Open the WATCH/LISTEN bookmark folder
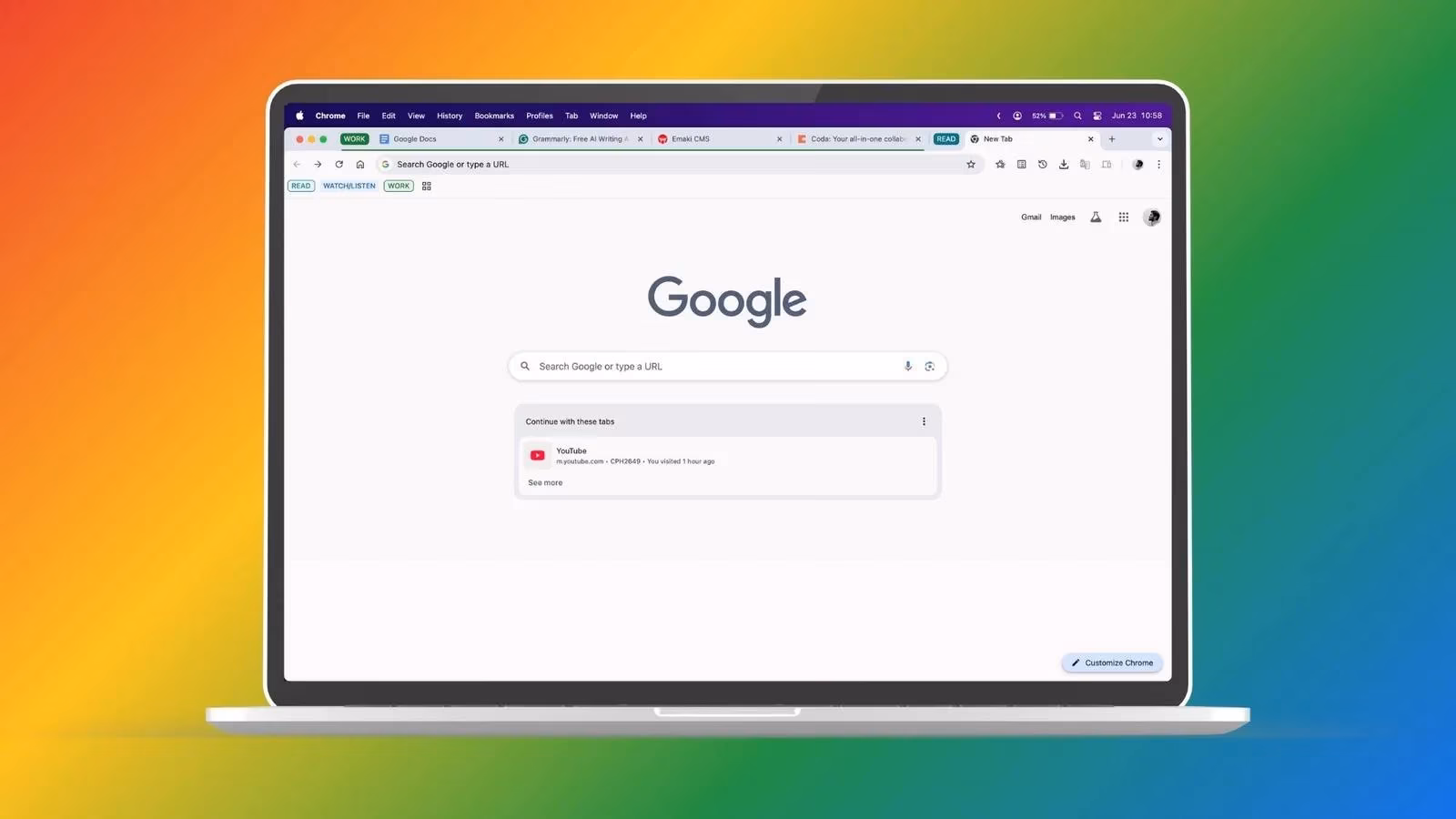 click(x=349, y=186)
